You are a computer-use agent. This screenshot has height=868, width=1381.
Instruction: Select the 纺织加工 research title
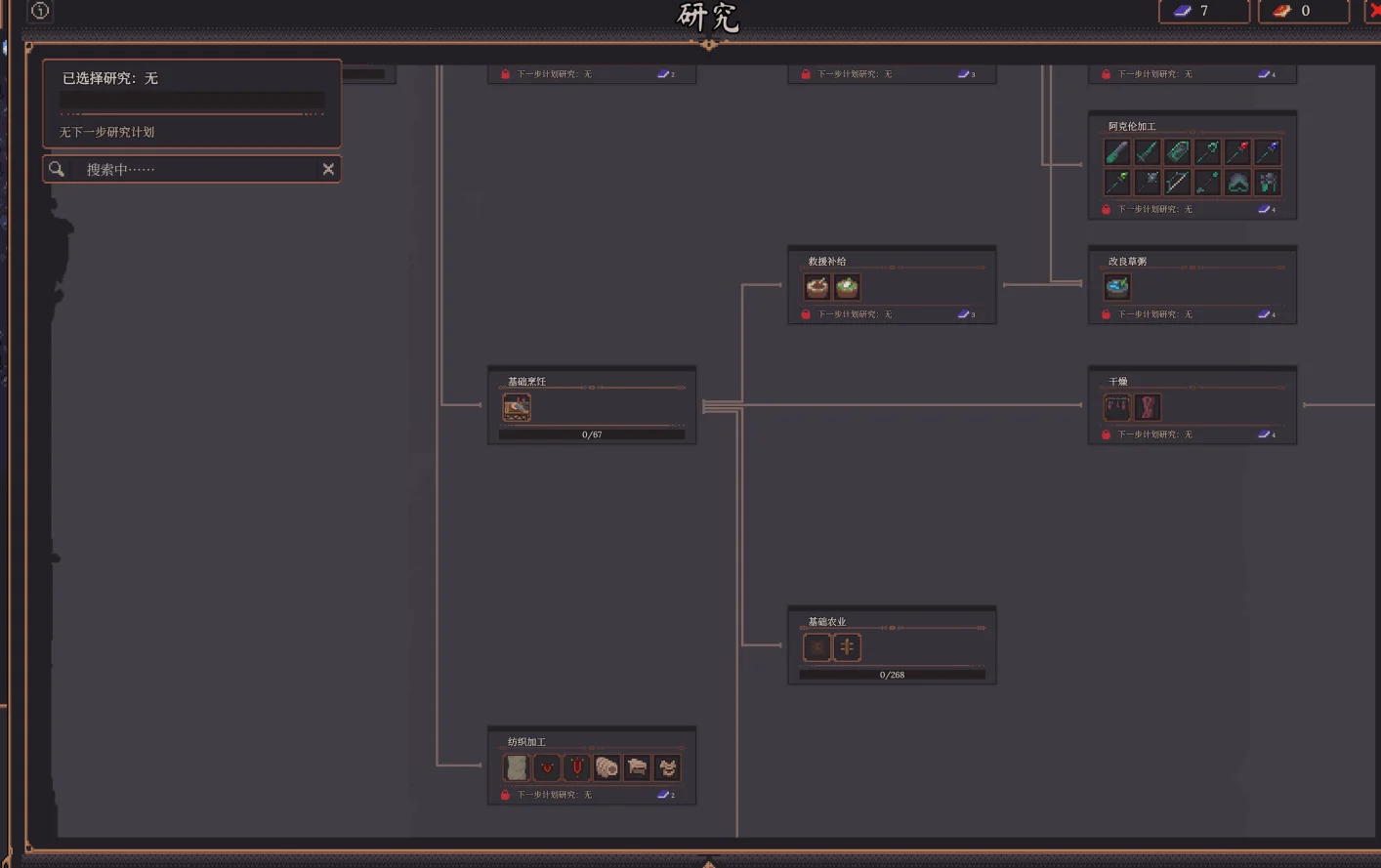526,742
